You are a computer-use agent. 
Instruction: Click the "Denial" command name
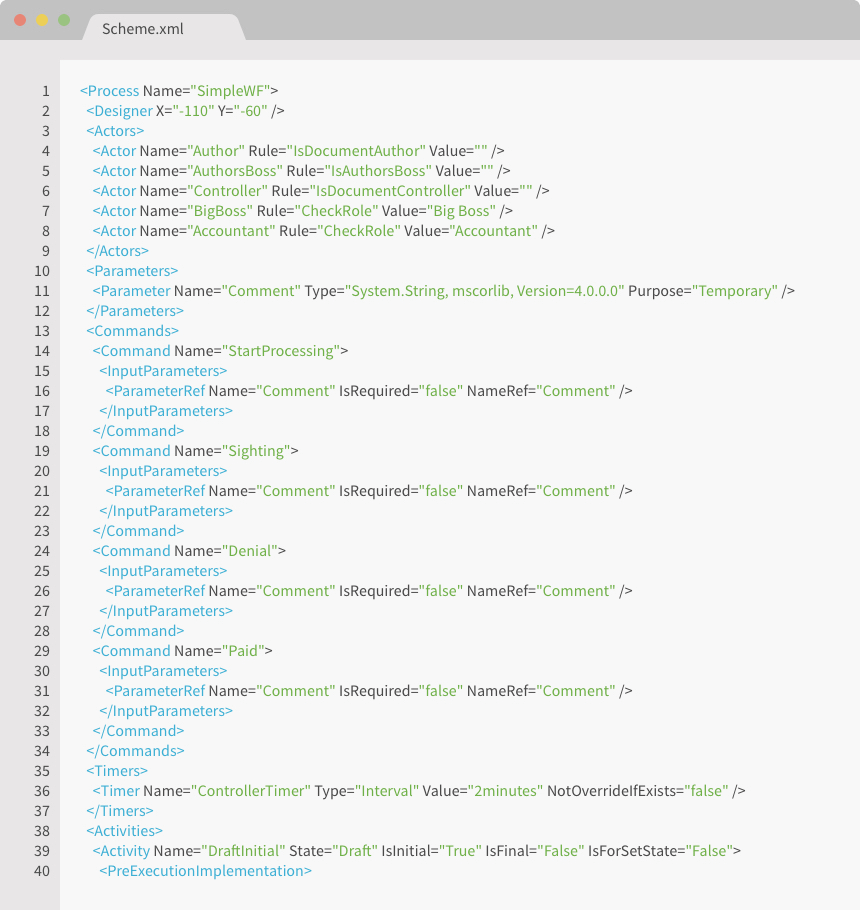coord(250,551)
